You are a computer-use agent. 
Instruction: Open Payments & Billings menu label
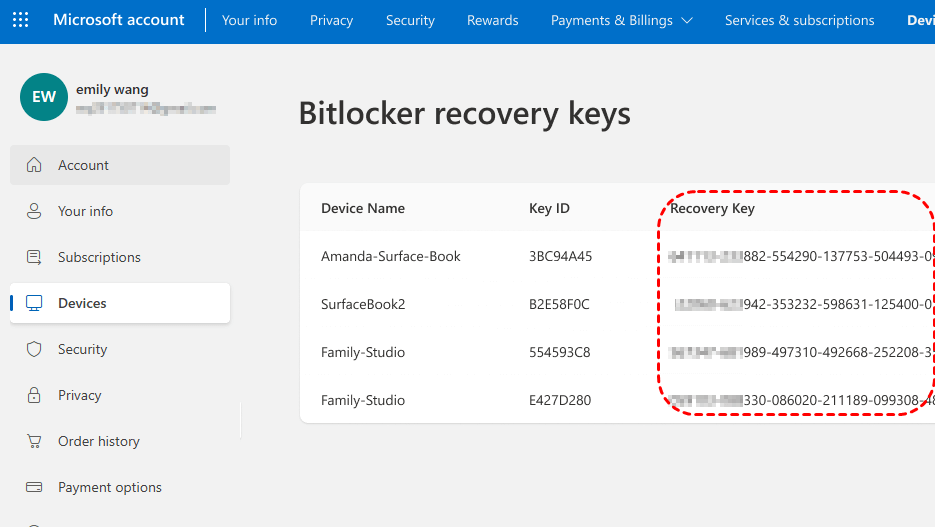pos(611,20)
